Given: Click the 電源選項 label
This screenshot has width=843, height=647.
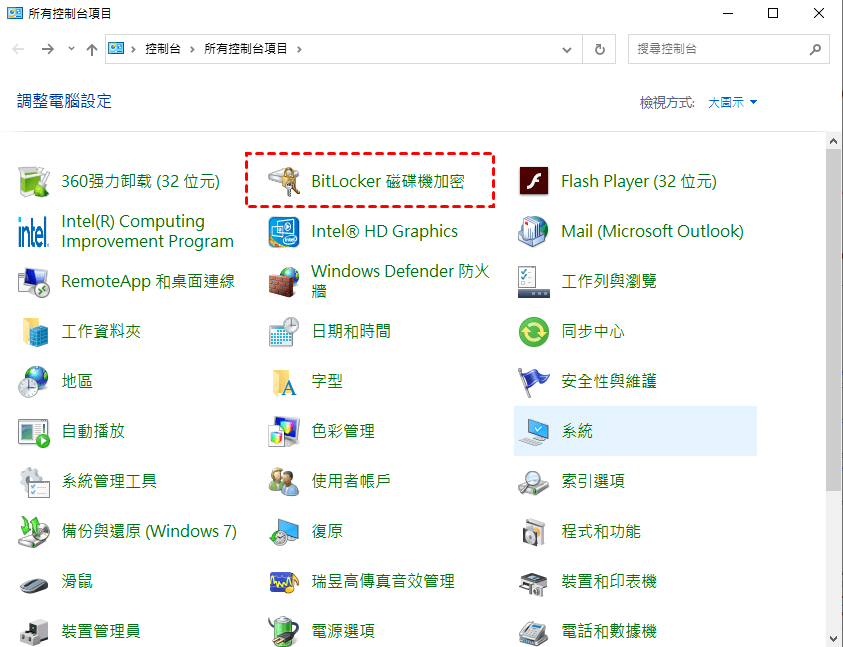Looking at the screenshot, I should click(x=343, y=630).
